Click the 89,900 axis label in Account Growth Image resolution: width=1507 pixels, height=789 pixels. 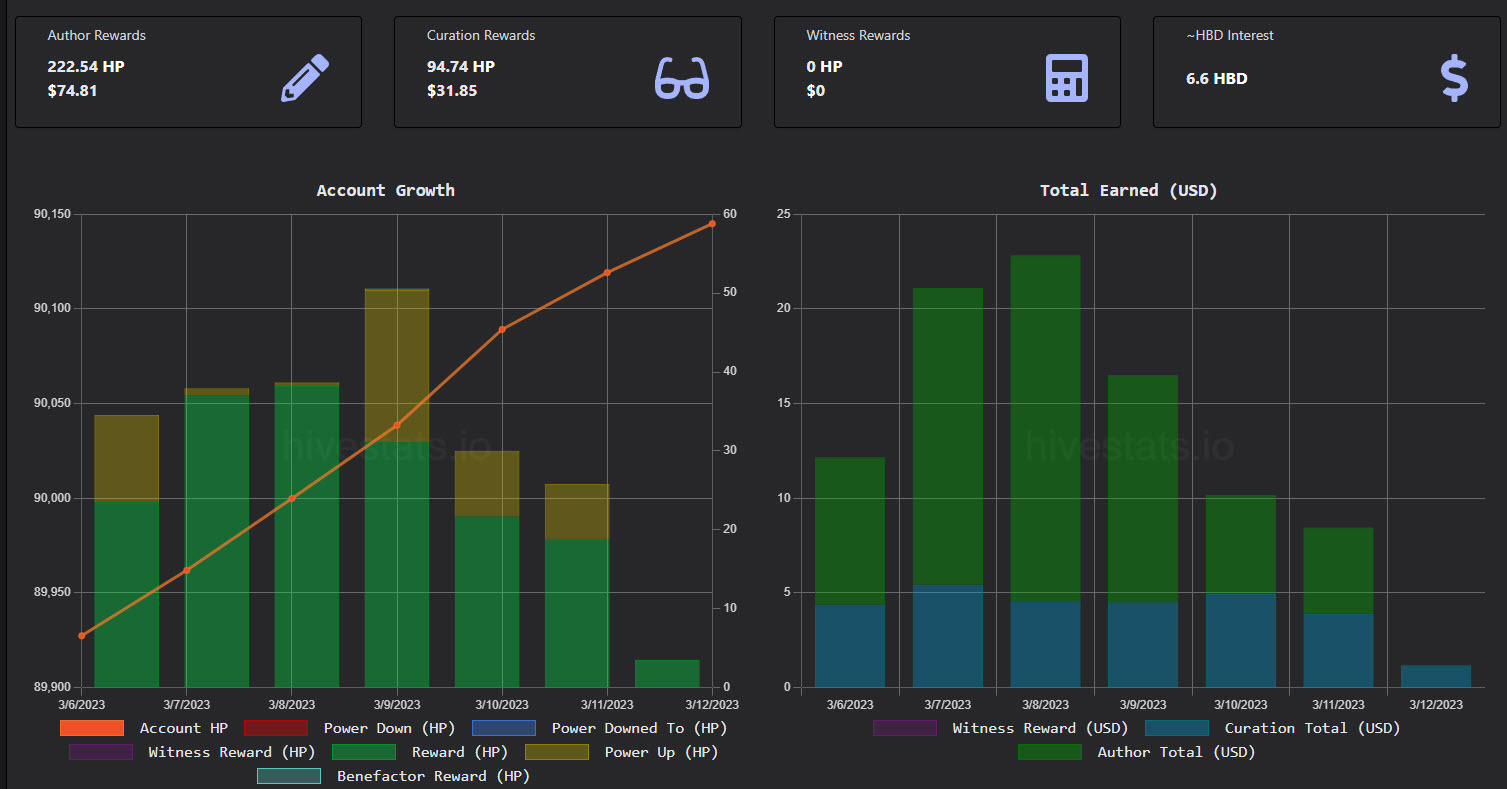(x=52, y=687)
